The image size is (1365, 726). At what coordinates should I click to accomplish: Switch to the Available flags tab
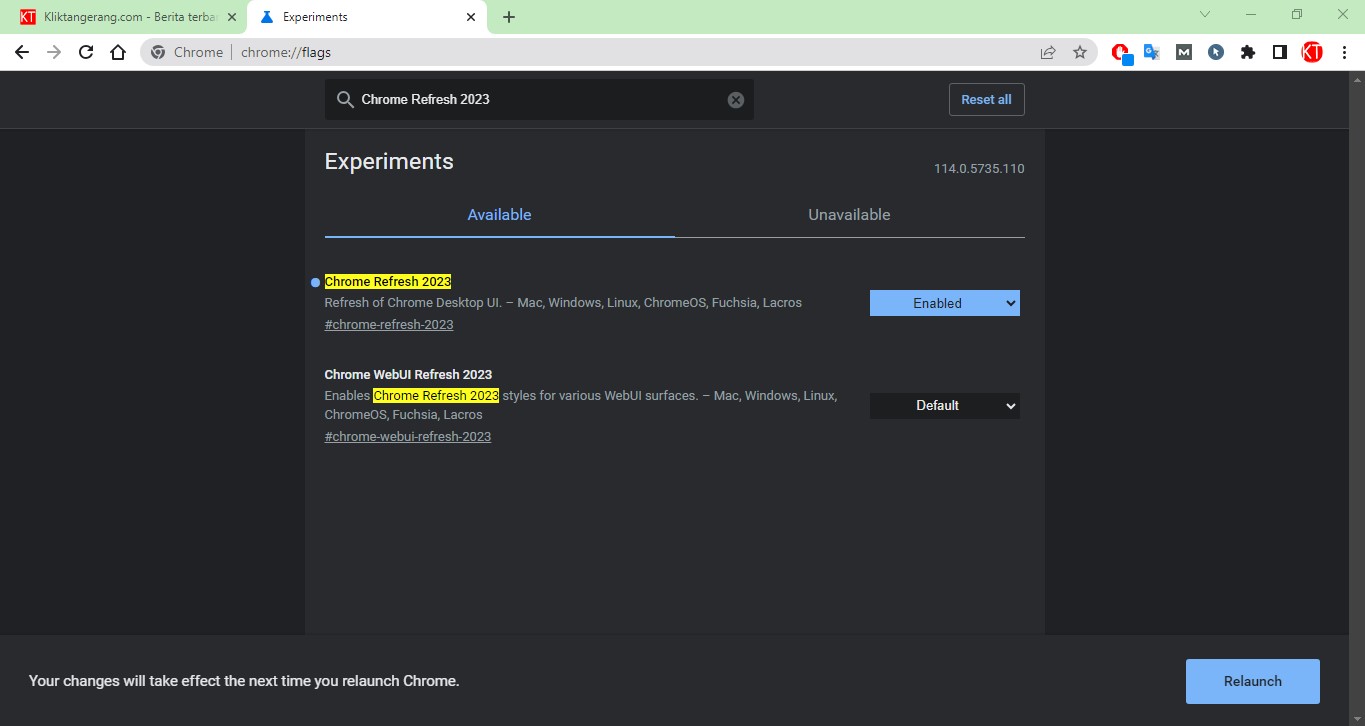coord(500,215)
